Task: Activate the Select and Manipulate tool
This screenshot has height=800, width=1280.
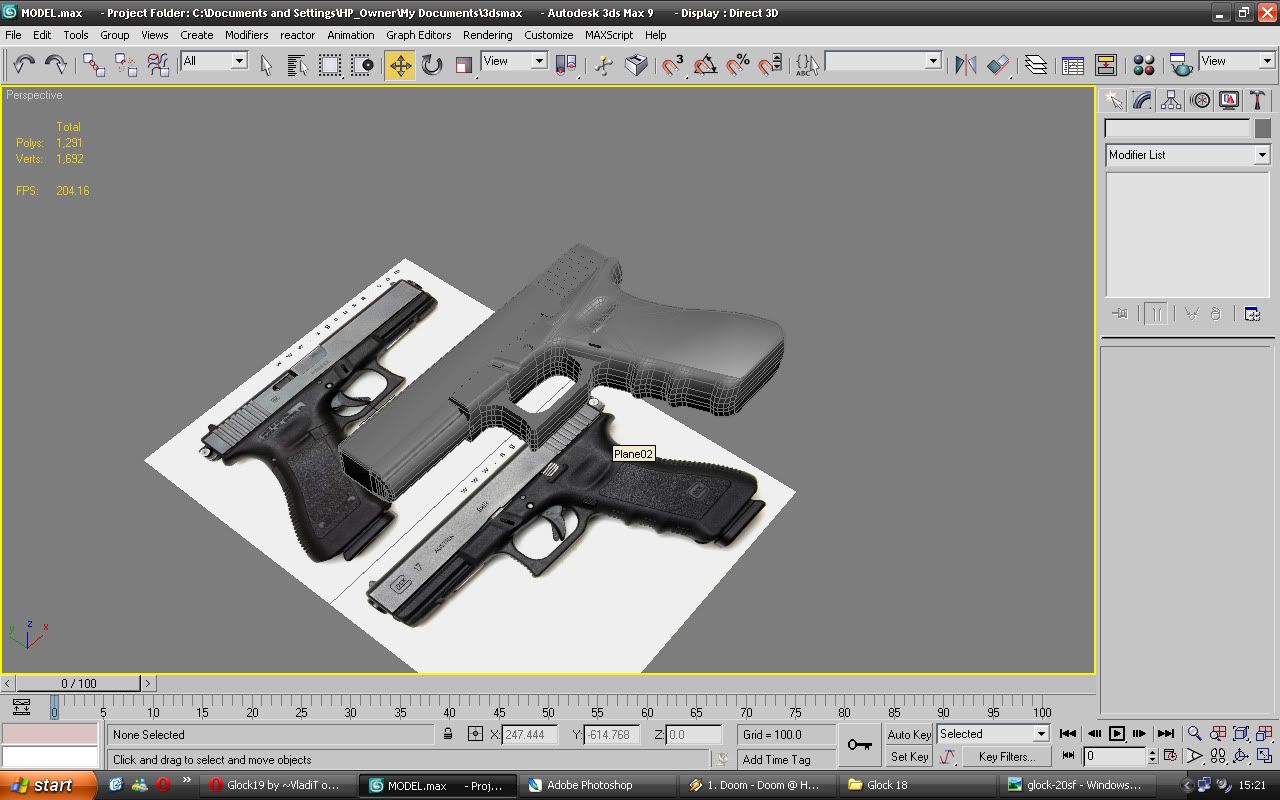Action: [604, 65]
